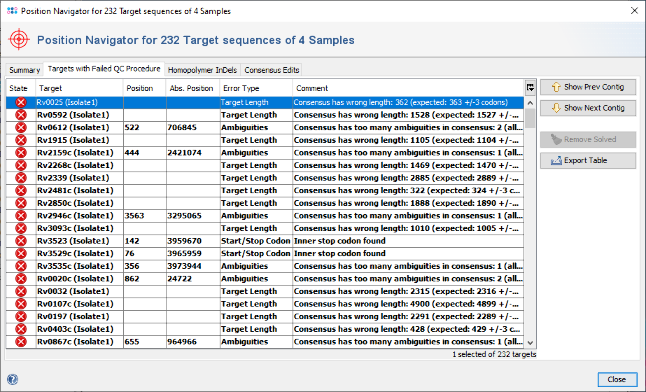
Task: Click comment with wrong length 1010
Action: [x=406, y=228]
